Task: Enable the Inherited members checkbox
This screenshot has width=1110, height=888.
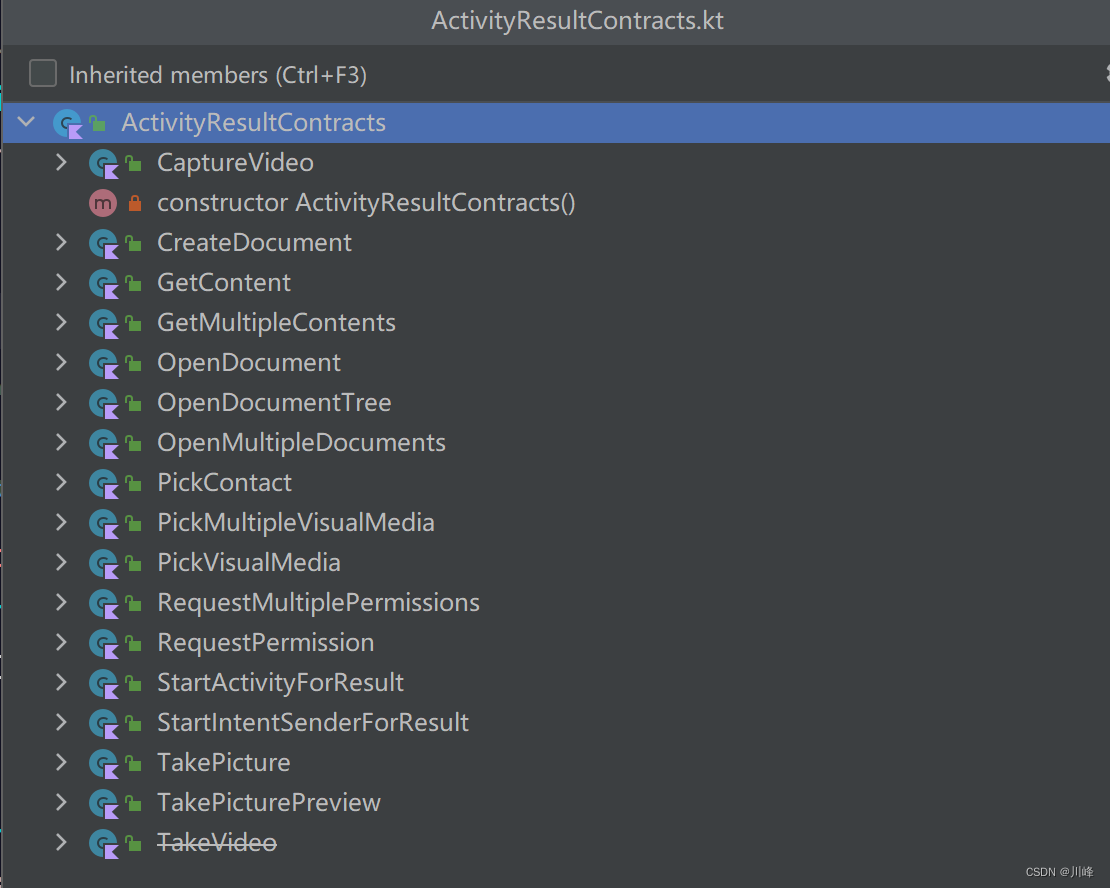Action: click(x=42, y=73)
